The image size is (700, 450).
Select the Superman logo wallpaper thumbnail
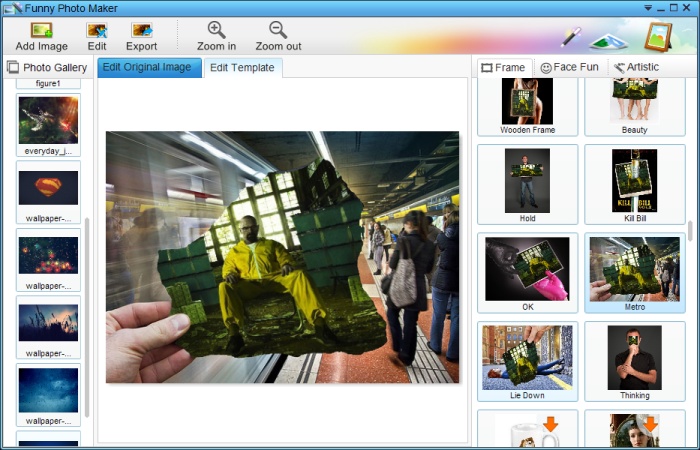48,192
